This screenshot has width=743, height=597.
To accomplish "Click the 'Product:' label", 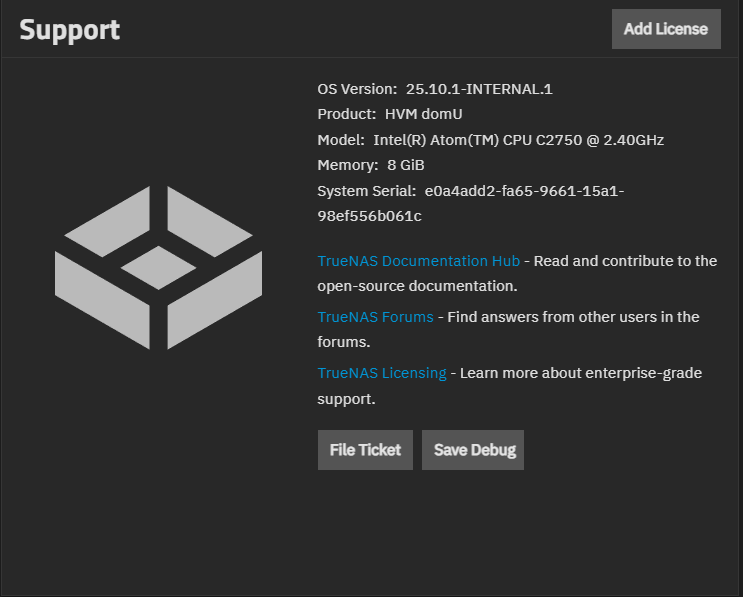I will point(346,114).
